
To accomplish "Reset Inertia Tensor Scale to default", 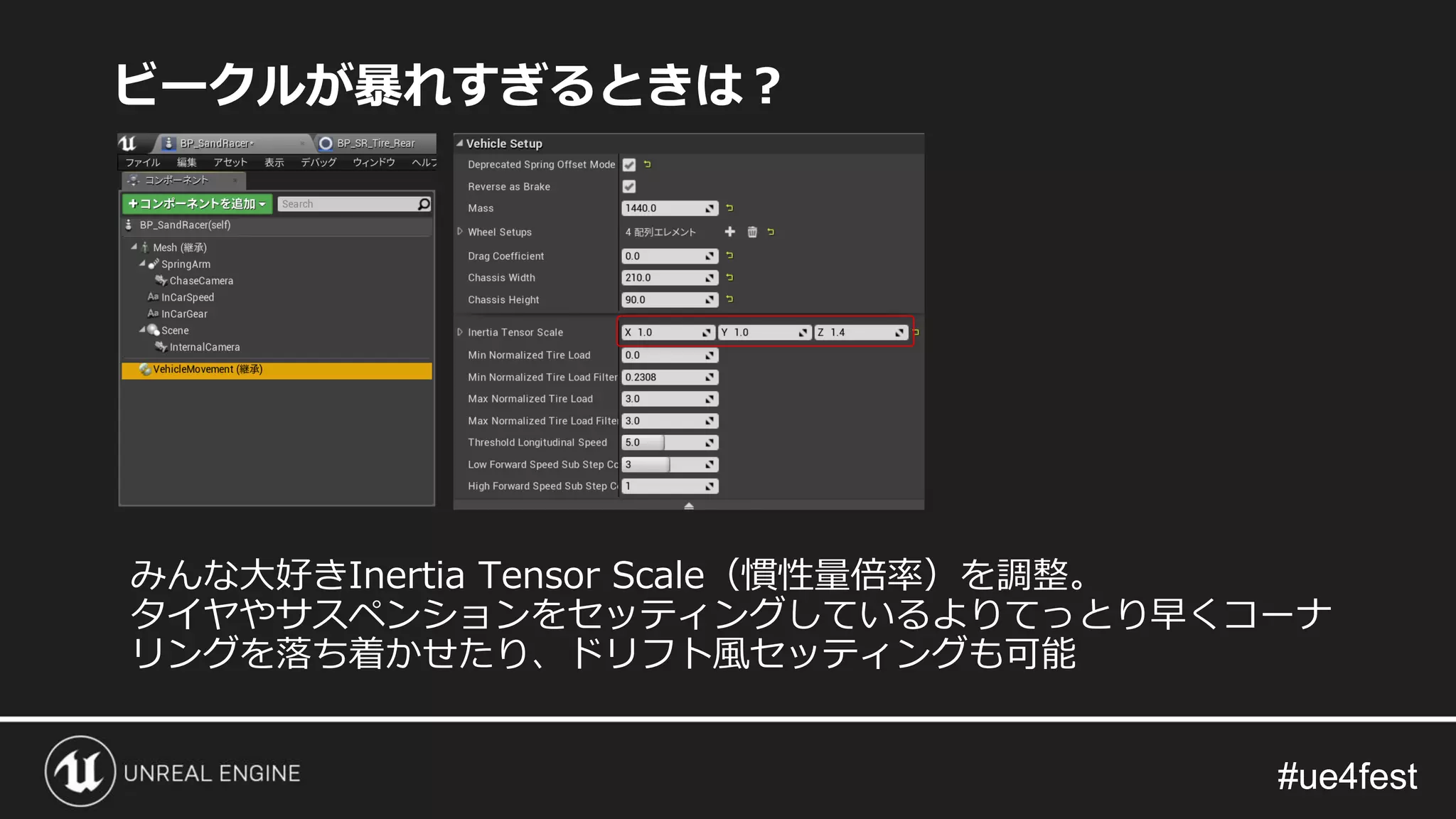I will tap(916, 332).
